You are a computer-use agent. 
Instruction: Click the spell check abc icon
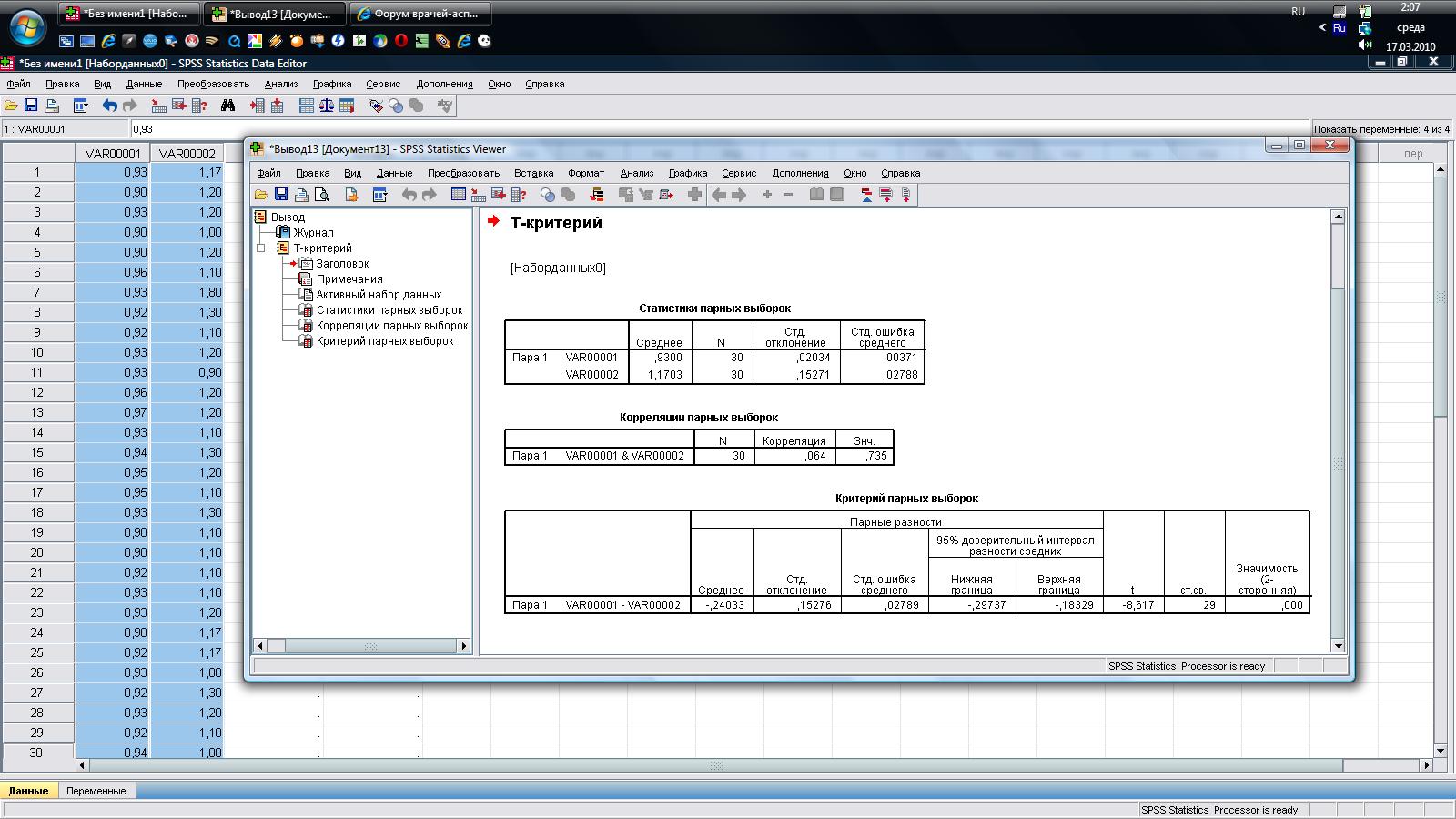[x=444, y=106]
